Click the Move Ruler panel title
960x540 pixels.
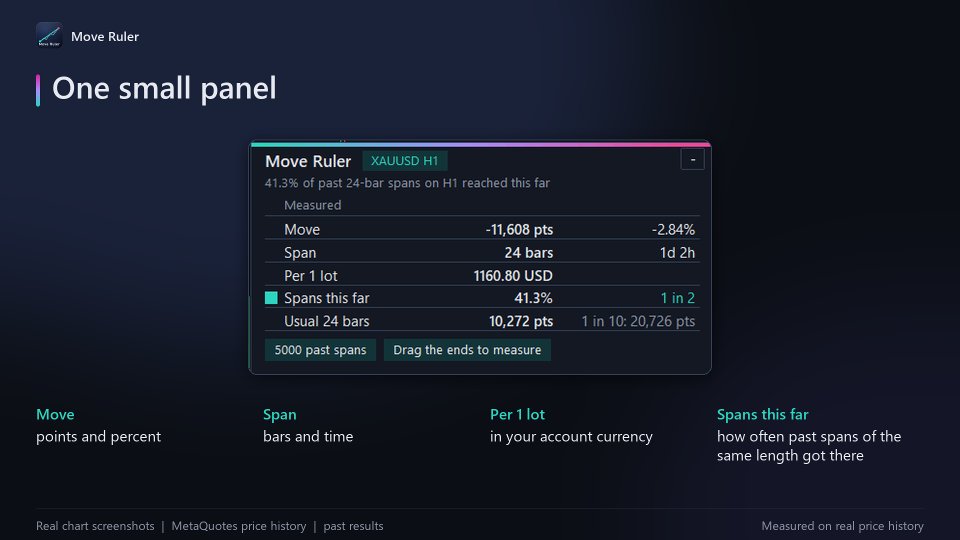tap(308, 161)
